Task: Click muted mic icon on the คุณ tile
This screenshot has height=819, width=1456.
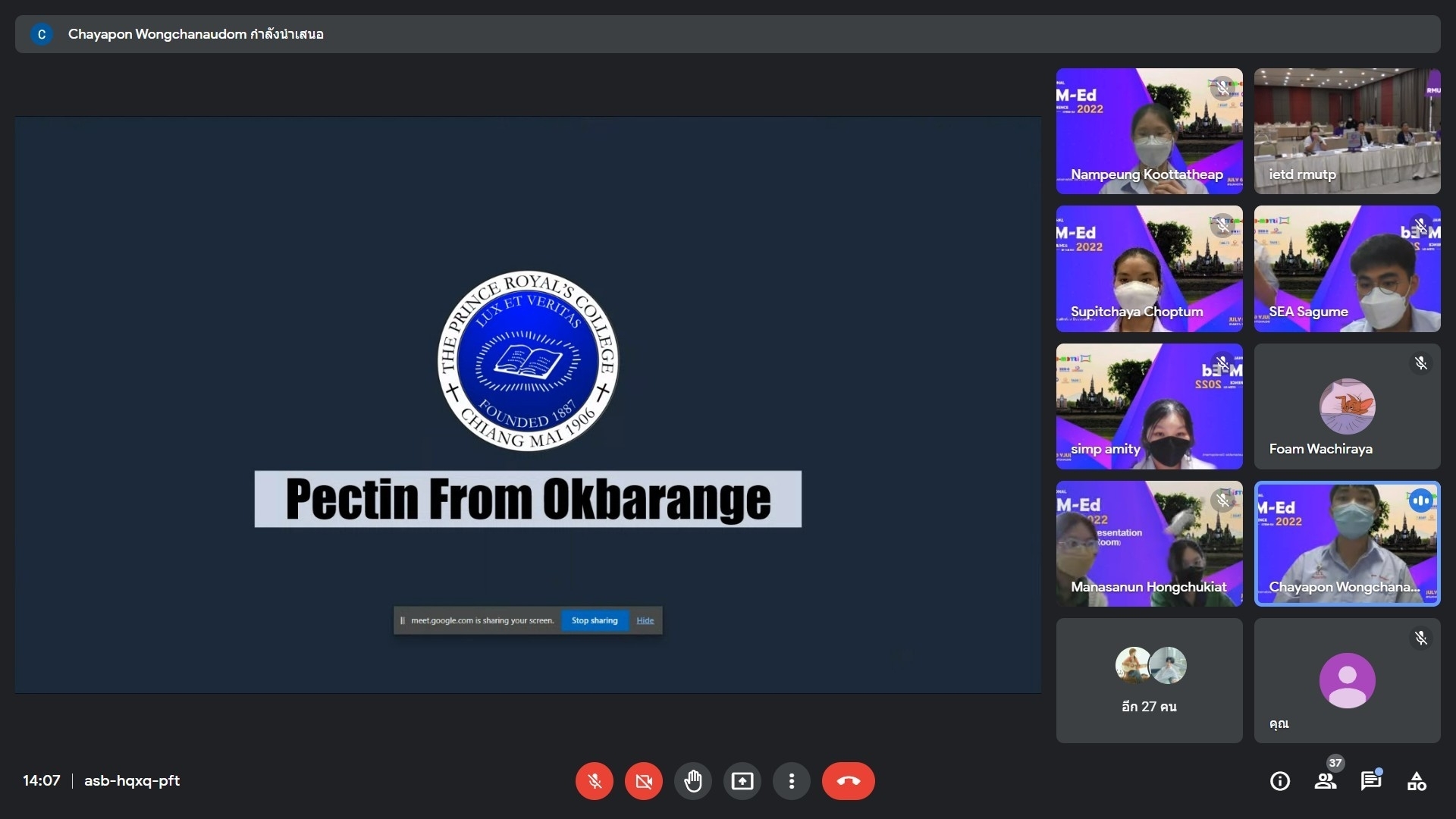Action: click(x=1421, y=638)
